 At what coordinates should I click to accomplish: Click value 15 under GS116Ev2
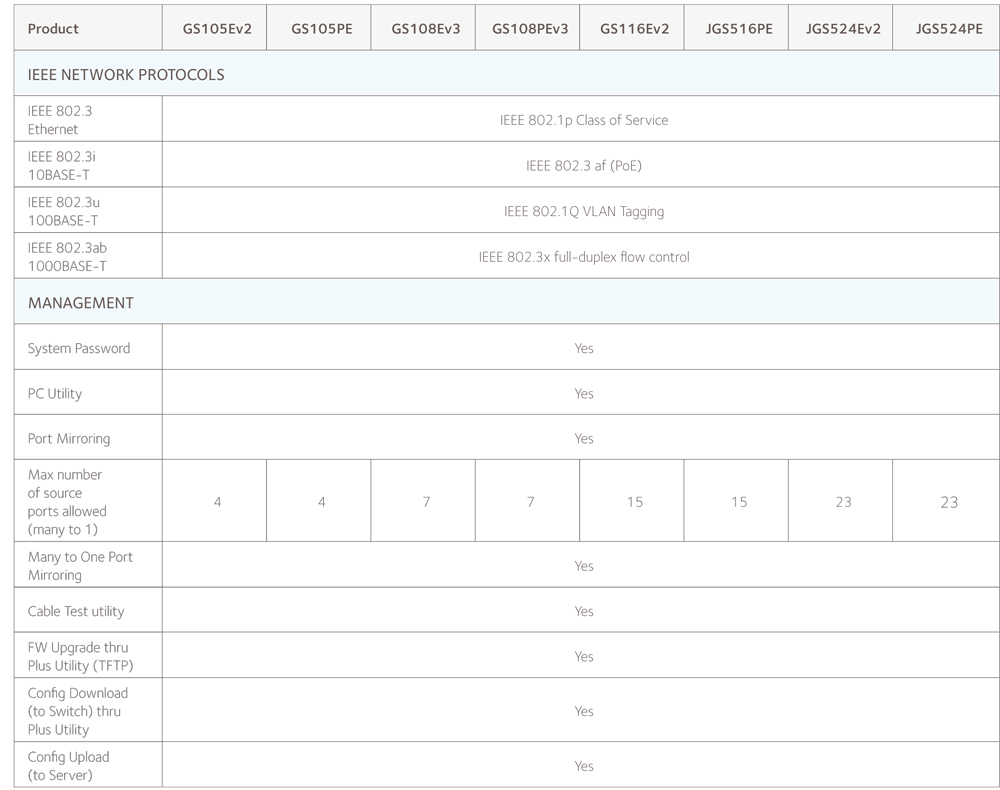click(x=635, y=502)
